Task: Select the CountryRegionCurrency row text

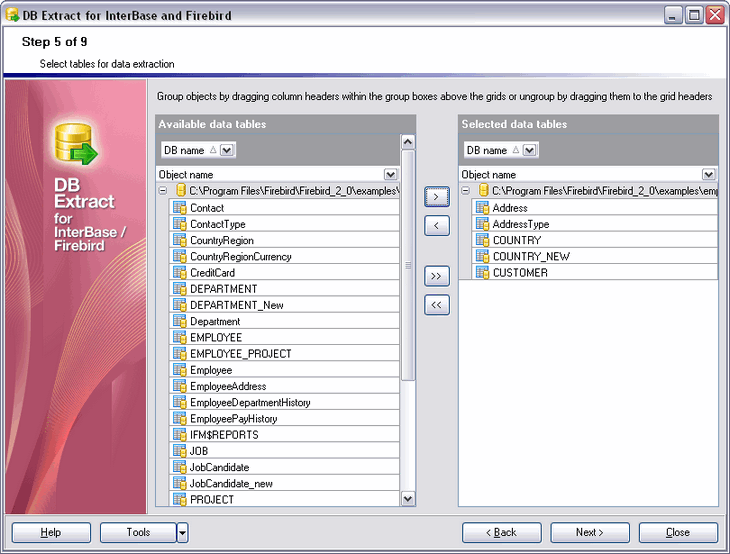Action: point(240,257)
